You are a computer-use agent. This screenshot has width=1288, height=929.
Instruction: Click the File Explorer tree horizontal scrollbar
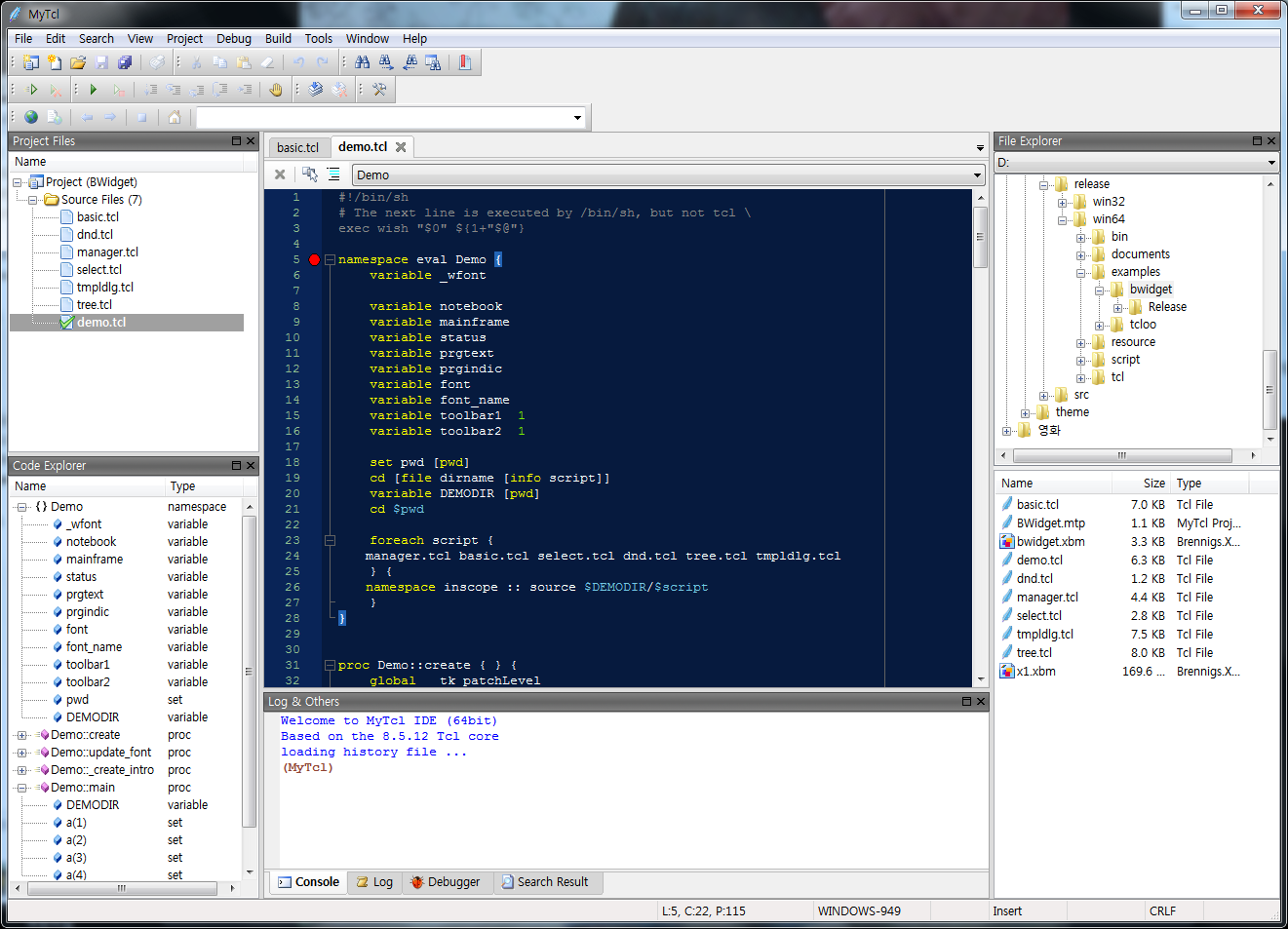[x=1122, y=455]
